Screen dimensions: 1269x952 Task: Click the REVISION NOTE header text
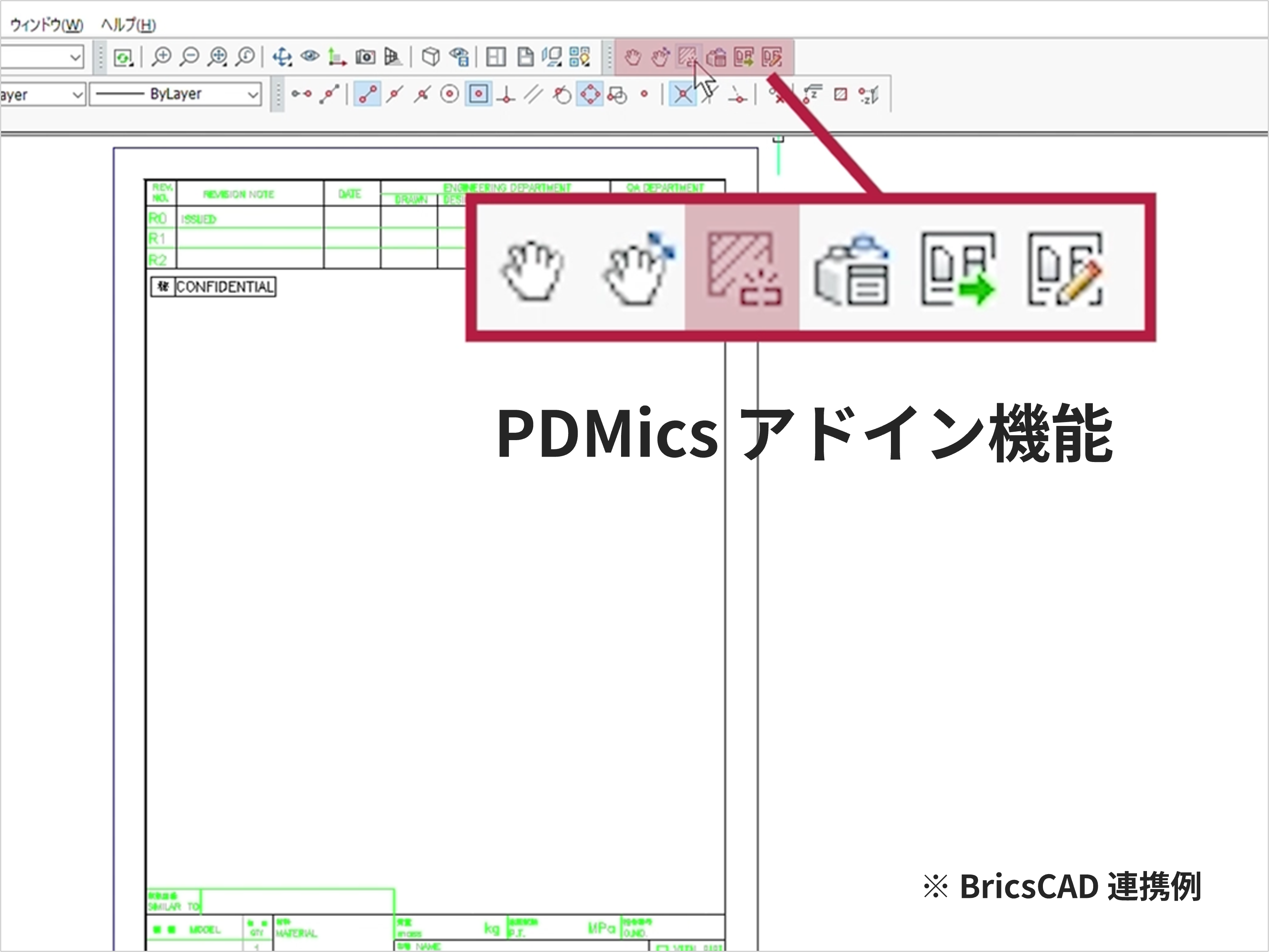pyautogui.click(x=239, y=195)
